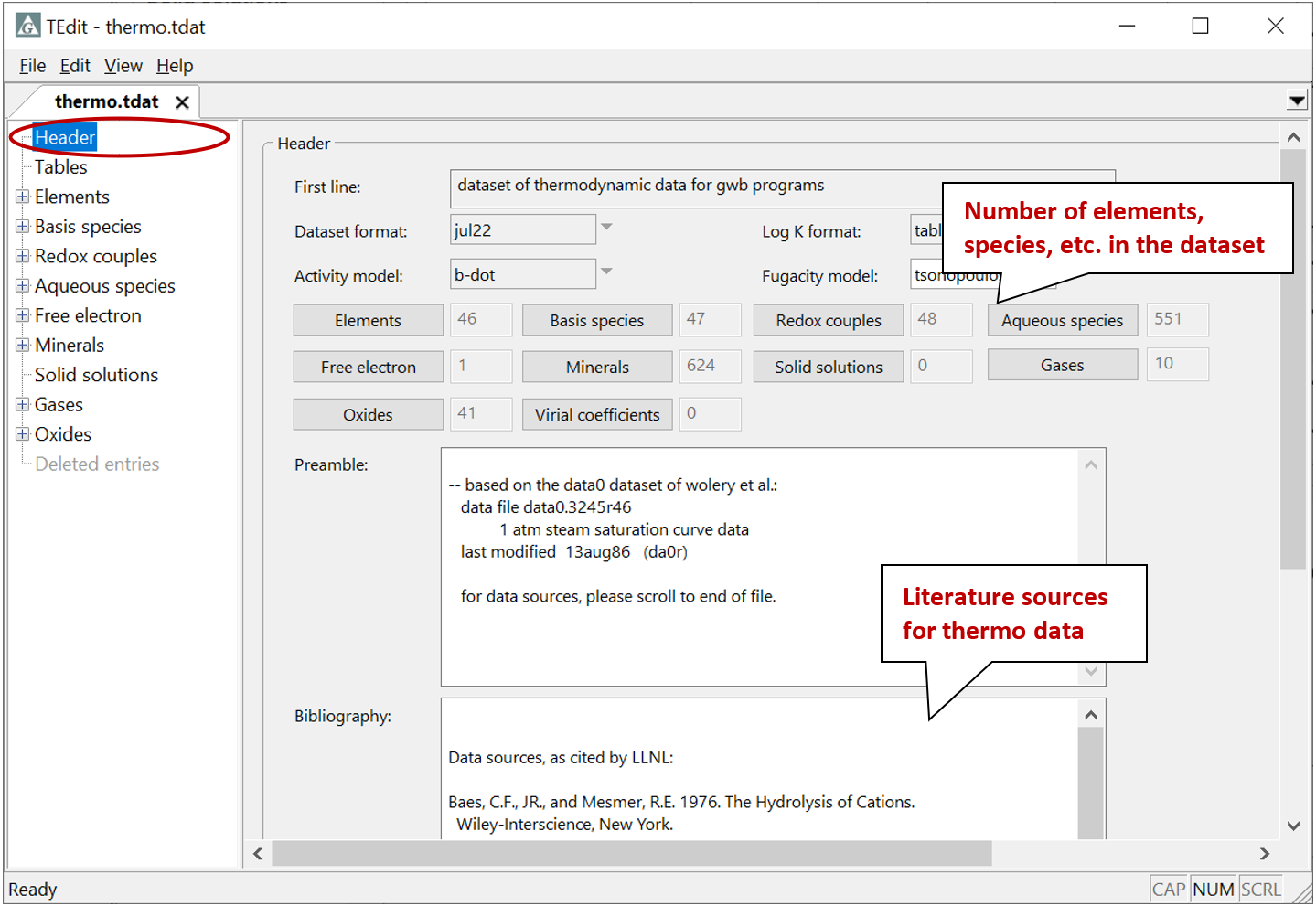Expand the Minerals tree node
This screenshot has width=1316, height=906.
pyautogui.click(x=23, y=345)
